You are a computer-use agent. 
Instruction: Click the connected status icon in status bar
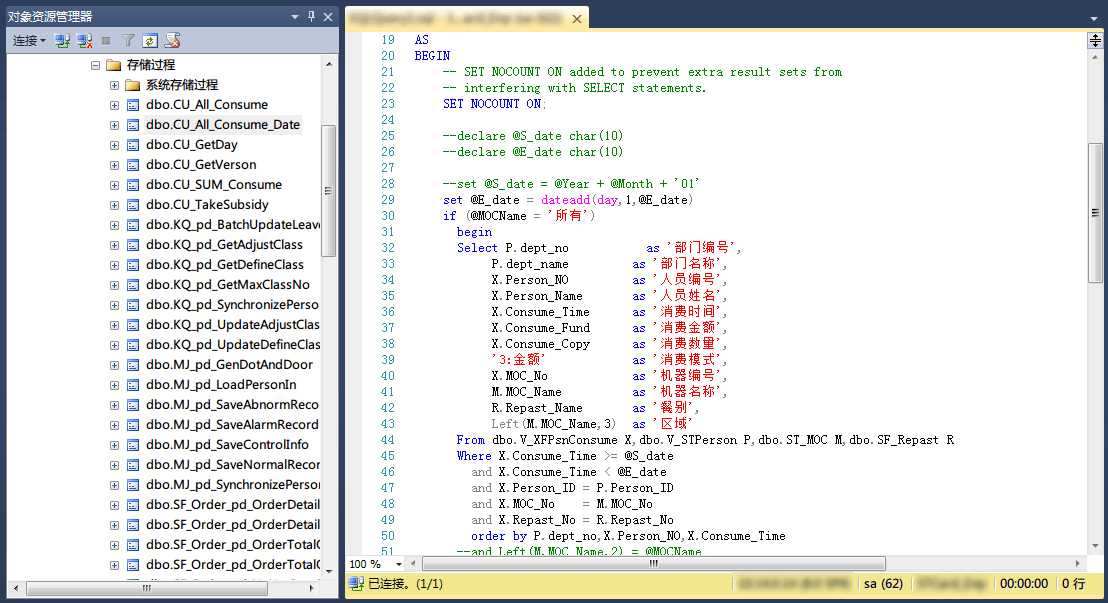(356, 584)
